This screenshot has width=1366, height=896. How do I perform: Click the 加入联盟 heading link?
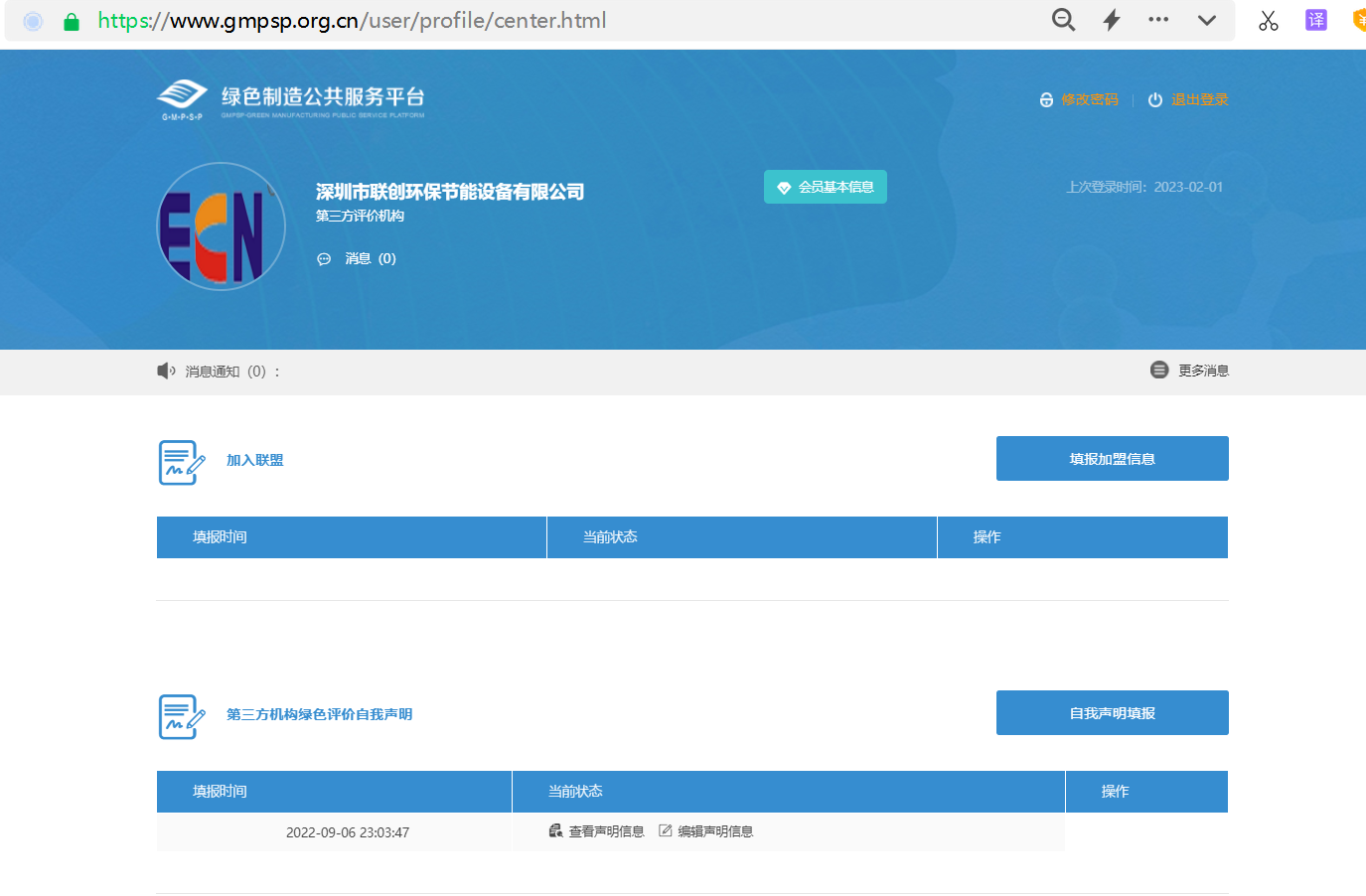[255, 460]
